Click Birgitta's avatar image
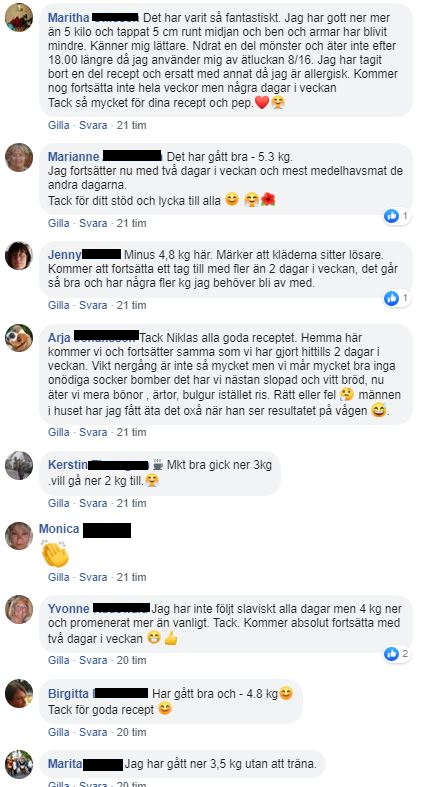Image resolution: width=428 pixels, height=787 pixels. [x=19, y=694]
